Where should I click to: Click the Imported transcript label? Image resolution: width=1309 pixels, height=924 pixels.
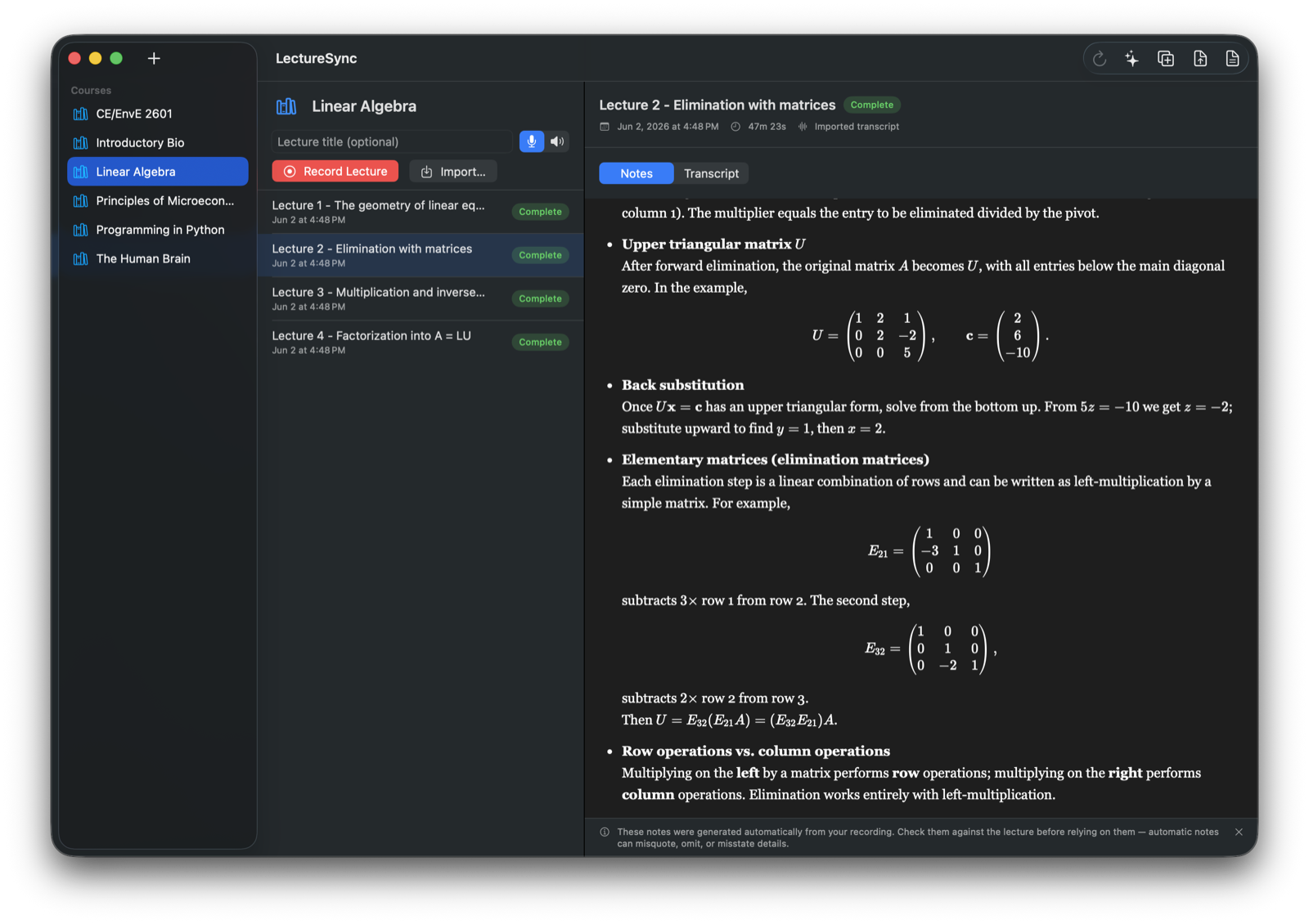[x=857, y=127]
